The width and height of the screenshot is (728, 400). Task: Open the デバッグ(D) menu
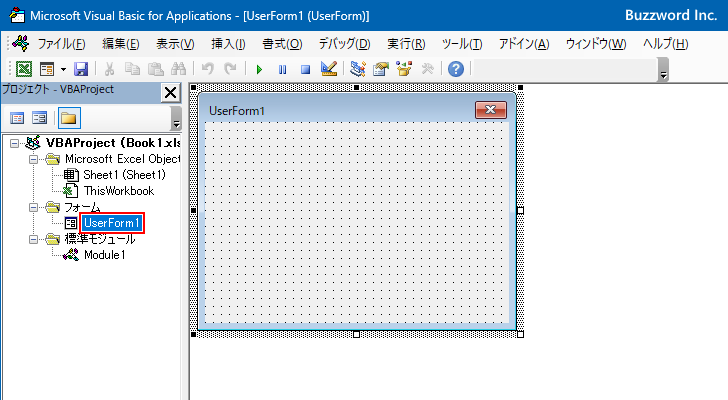[344, 44]
